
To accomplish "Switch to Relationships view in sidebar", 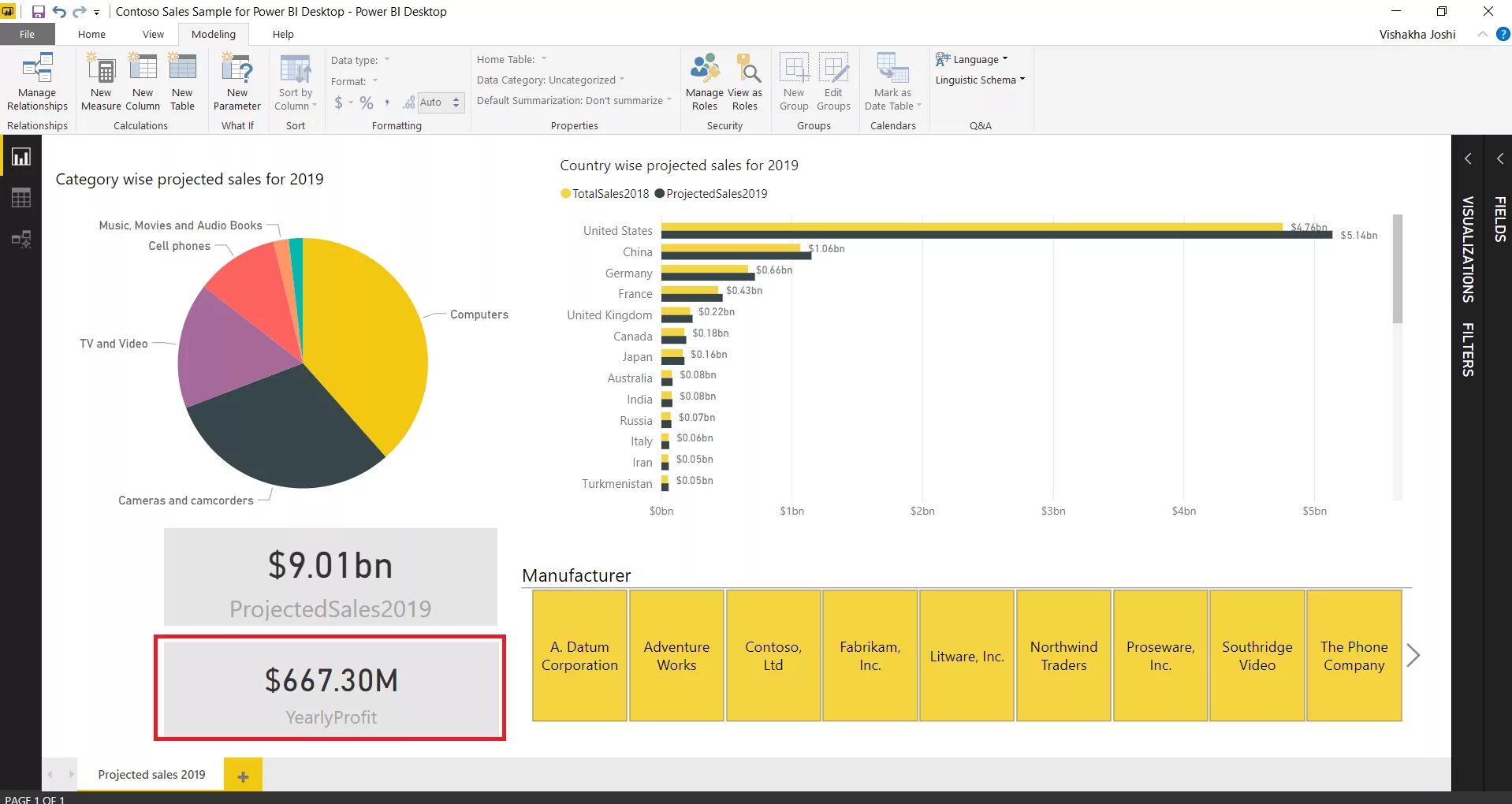I will point(21,239).
